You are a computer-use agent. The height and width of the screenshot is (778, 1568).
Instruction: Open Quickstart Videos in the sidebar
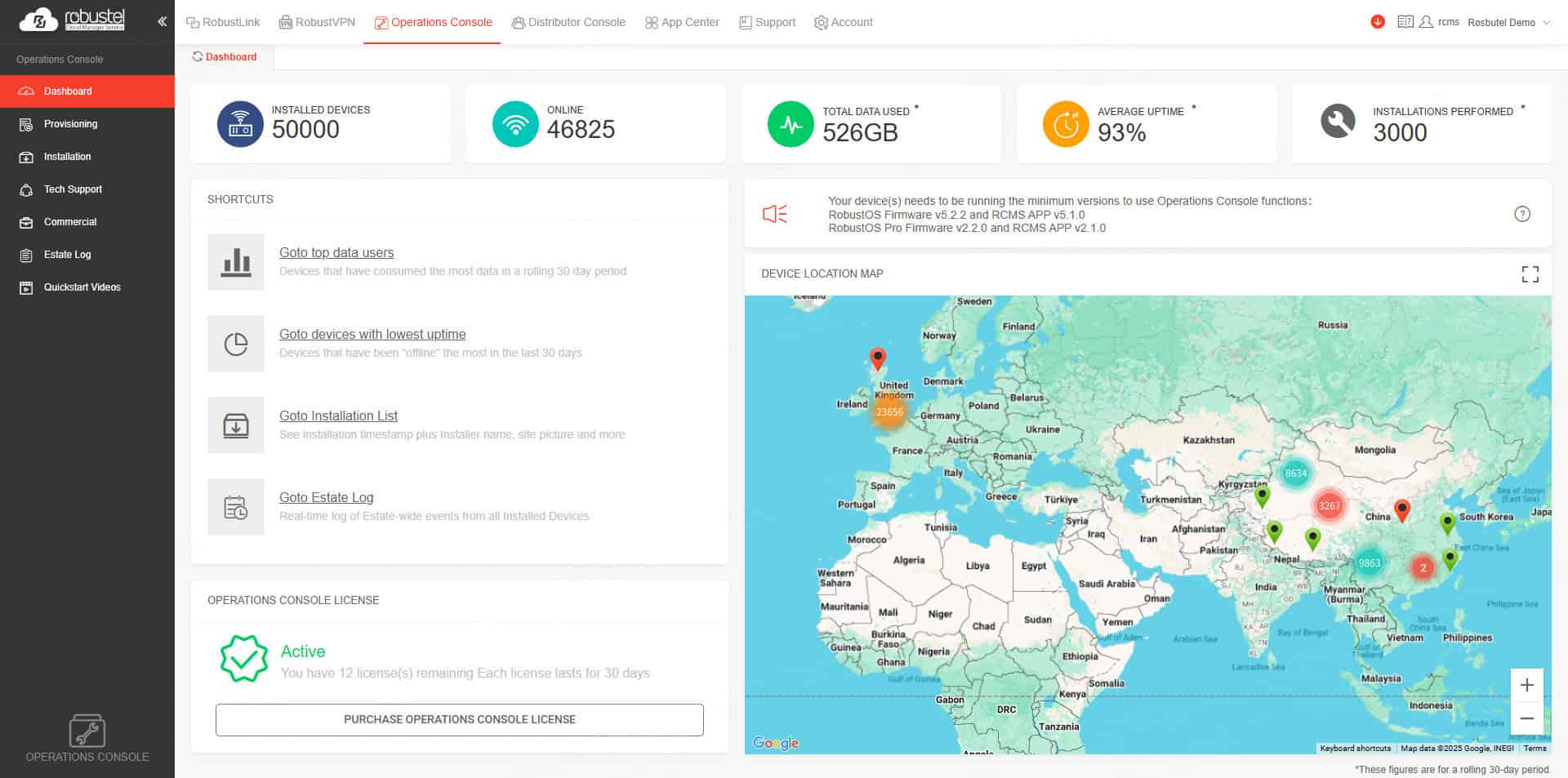[82, 287]
